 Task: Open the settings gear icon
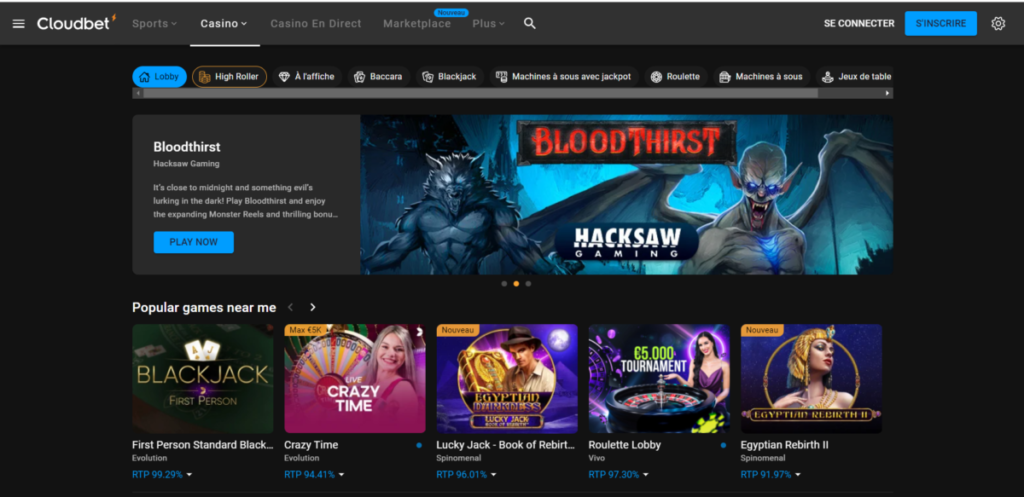(998, 24)
